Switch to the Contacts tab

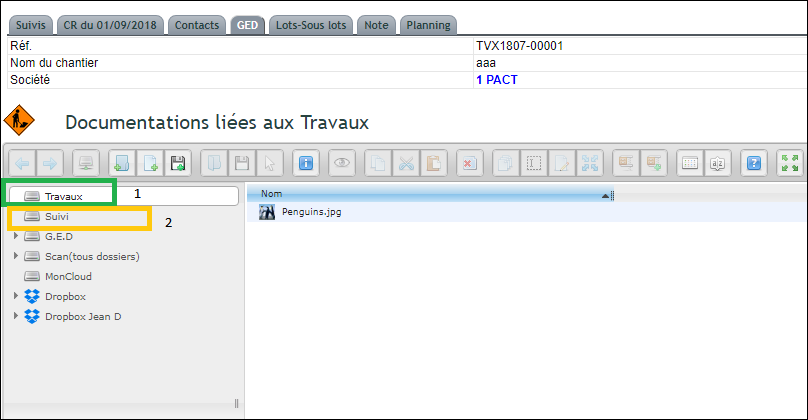(197, 25)
